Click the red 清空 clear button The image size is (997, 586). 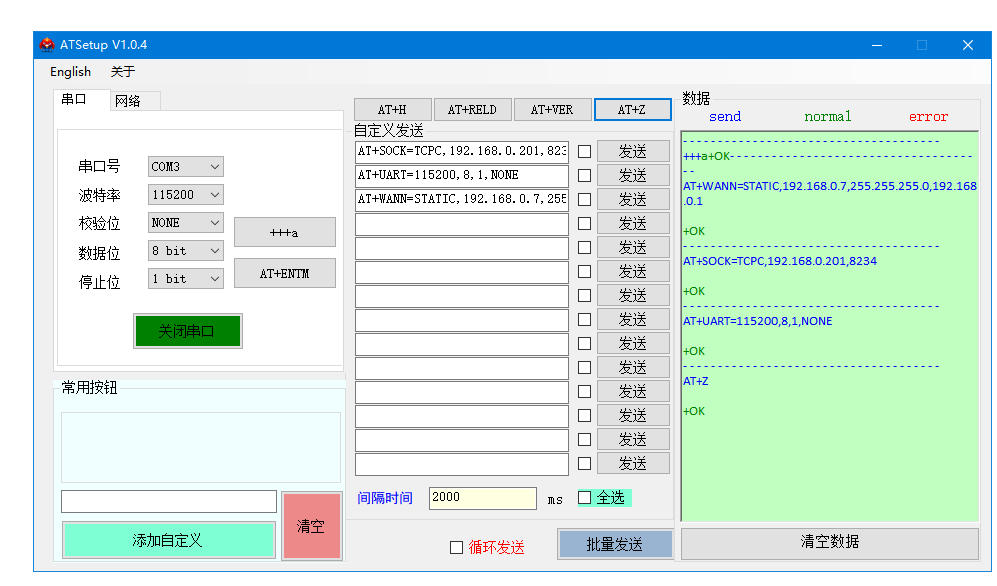pos(311,526)
